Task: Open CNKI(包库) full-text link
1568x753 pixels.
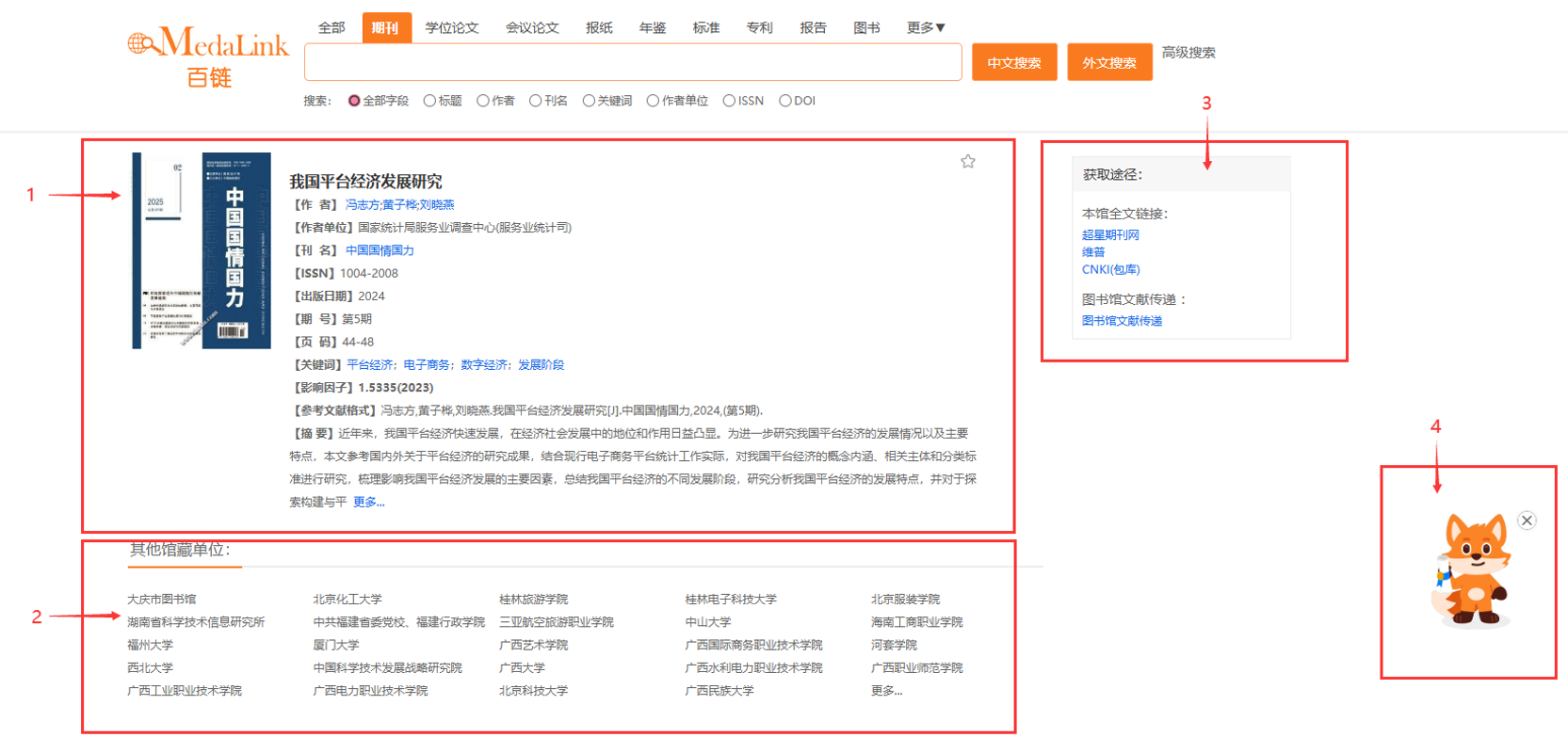Action: [x=1111, y=269]
